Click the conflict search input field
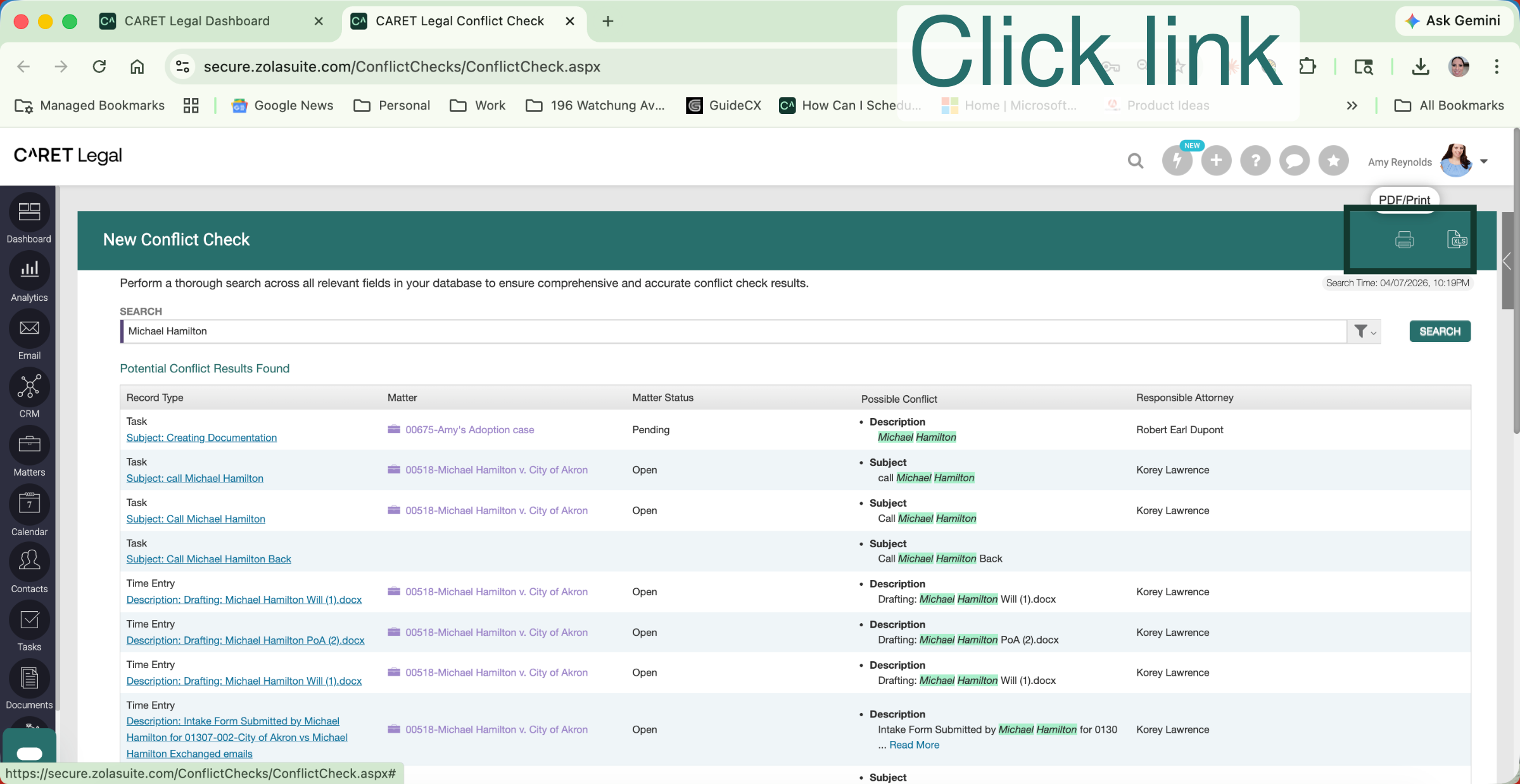 [735, 331]
